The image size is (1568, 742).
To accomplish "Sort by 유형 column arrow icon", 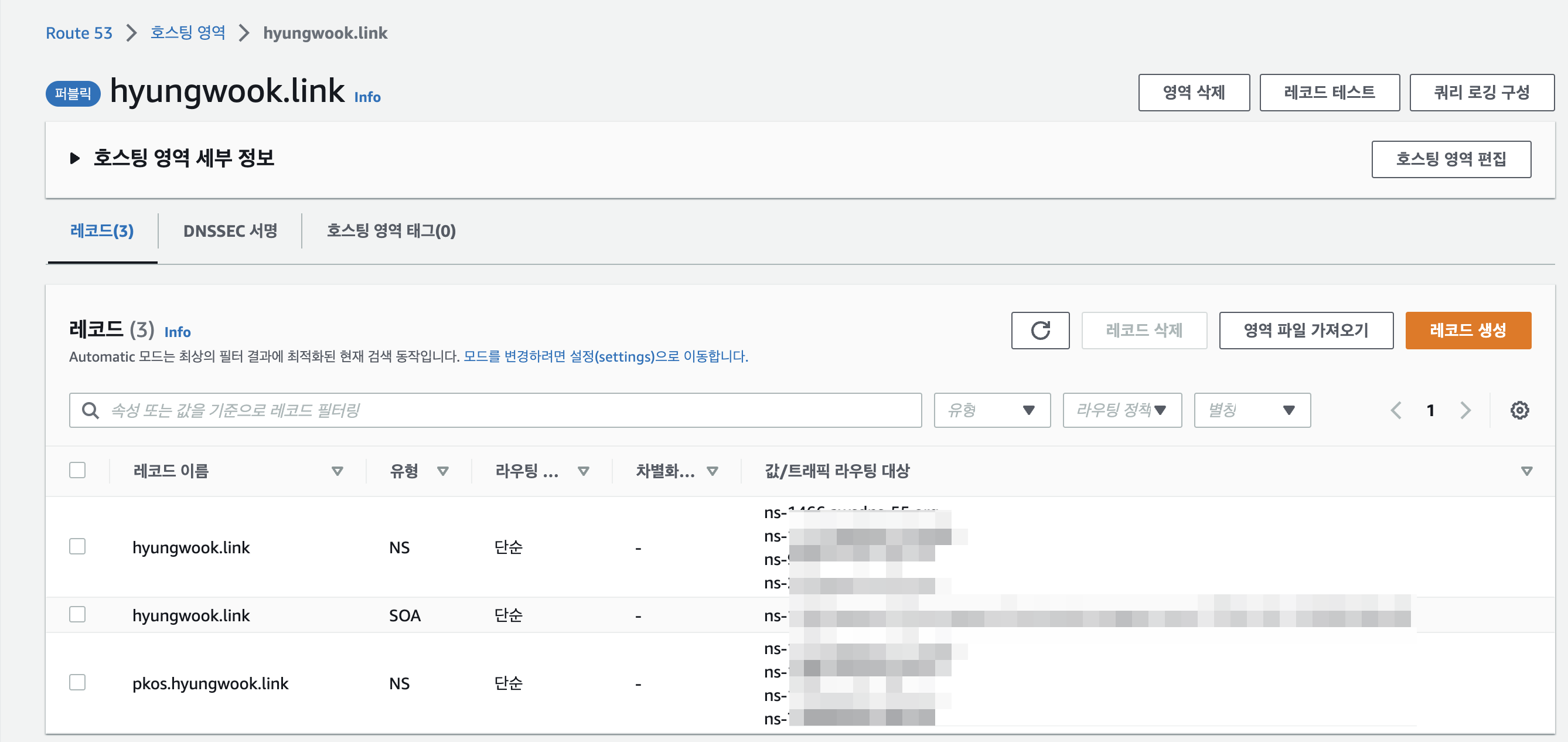I will (x=442, y=471).
